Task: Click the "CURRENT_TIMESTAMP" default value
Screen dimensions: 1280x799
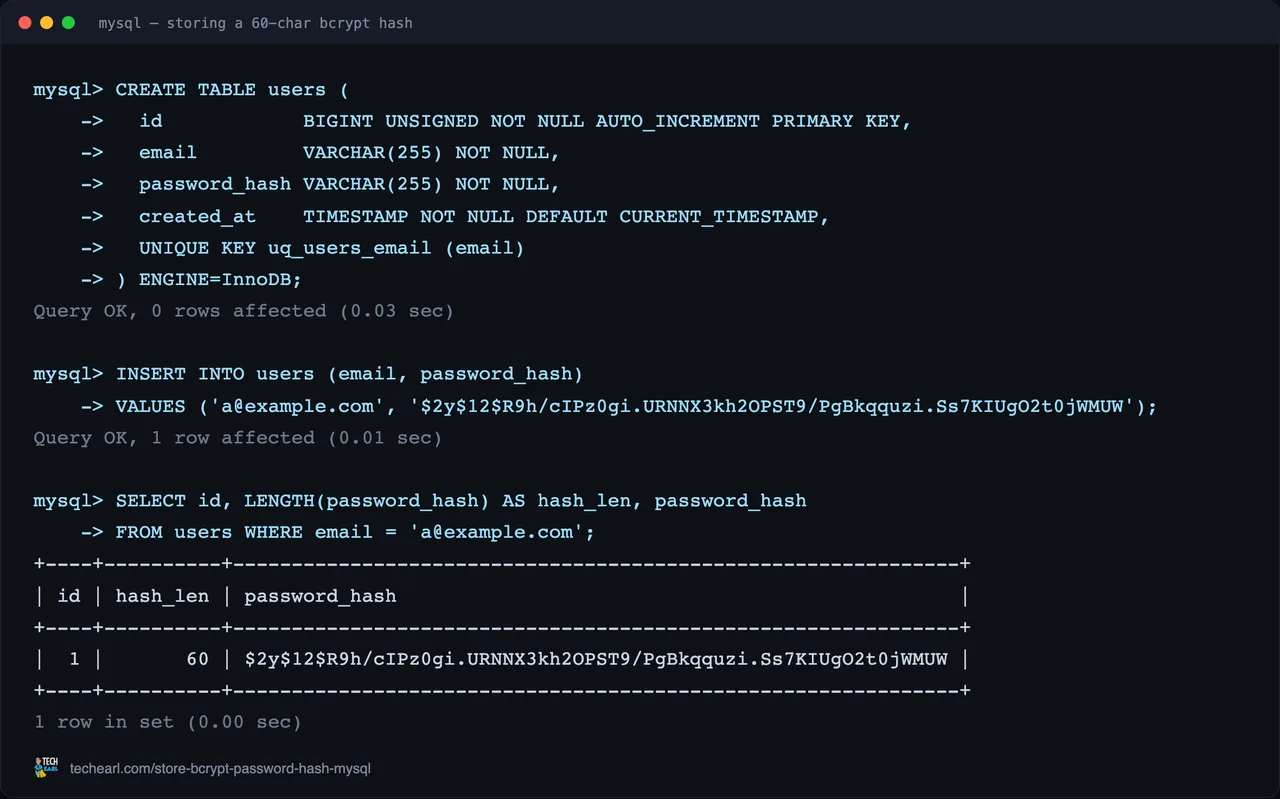Action: (x=719, y=216)
